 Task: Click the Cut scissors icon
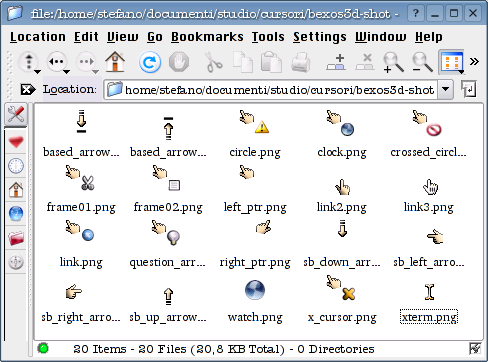coord(213,62)
